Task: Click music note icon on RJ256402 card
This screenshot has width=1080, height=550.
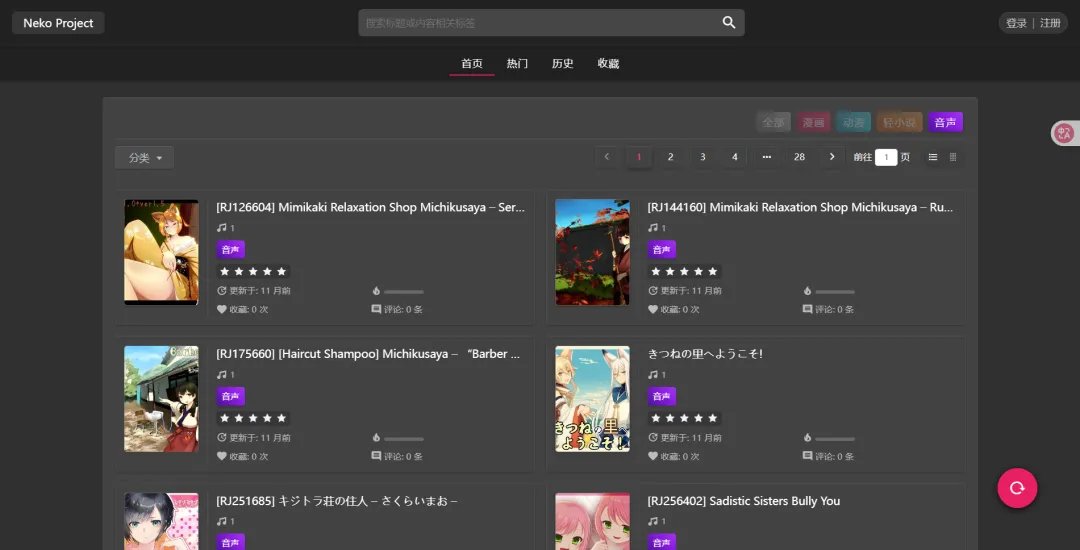Action: tap(653, 521)
